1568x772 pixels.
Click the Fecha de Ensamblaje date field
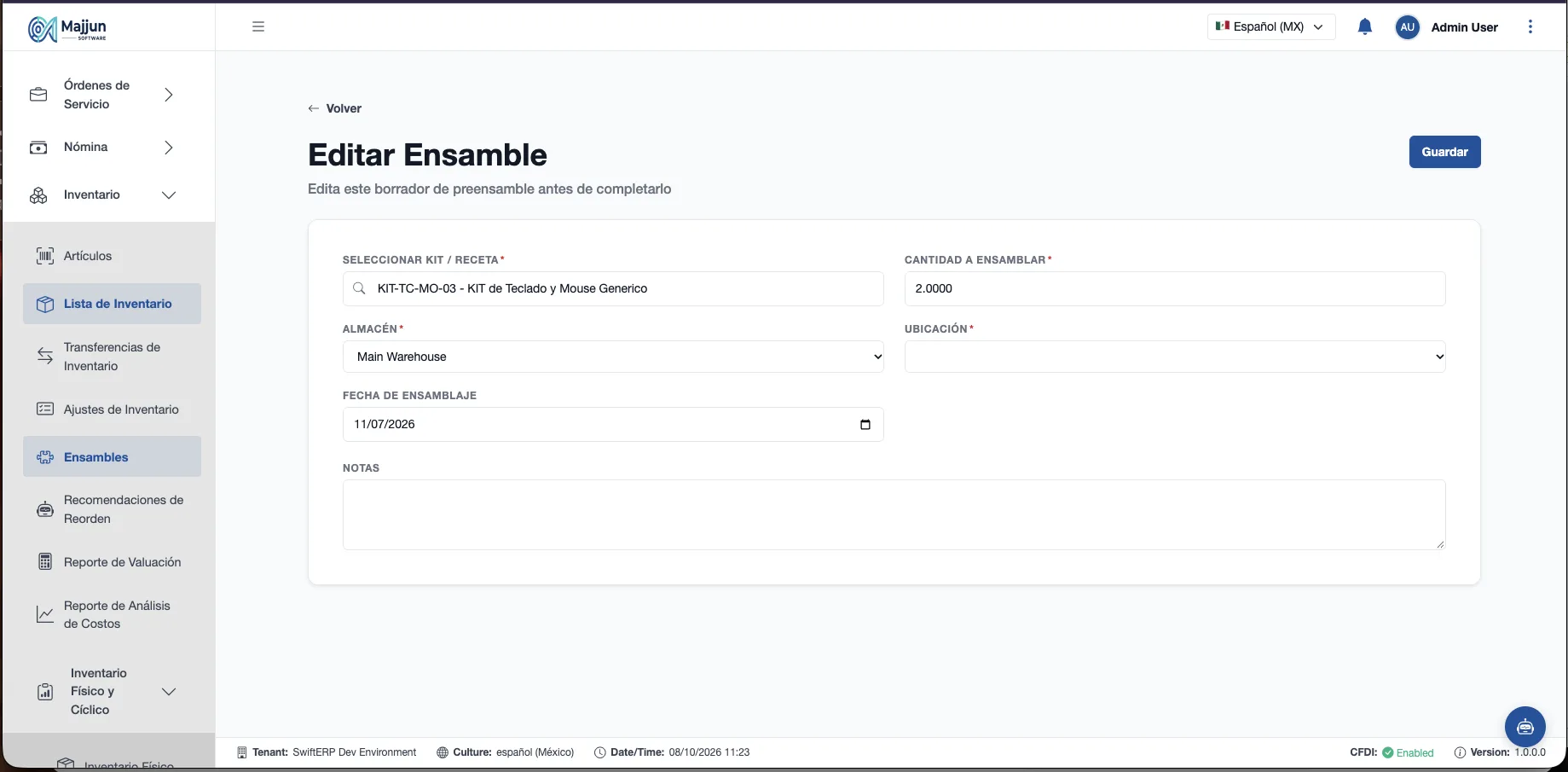pos(613,424)
